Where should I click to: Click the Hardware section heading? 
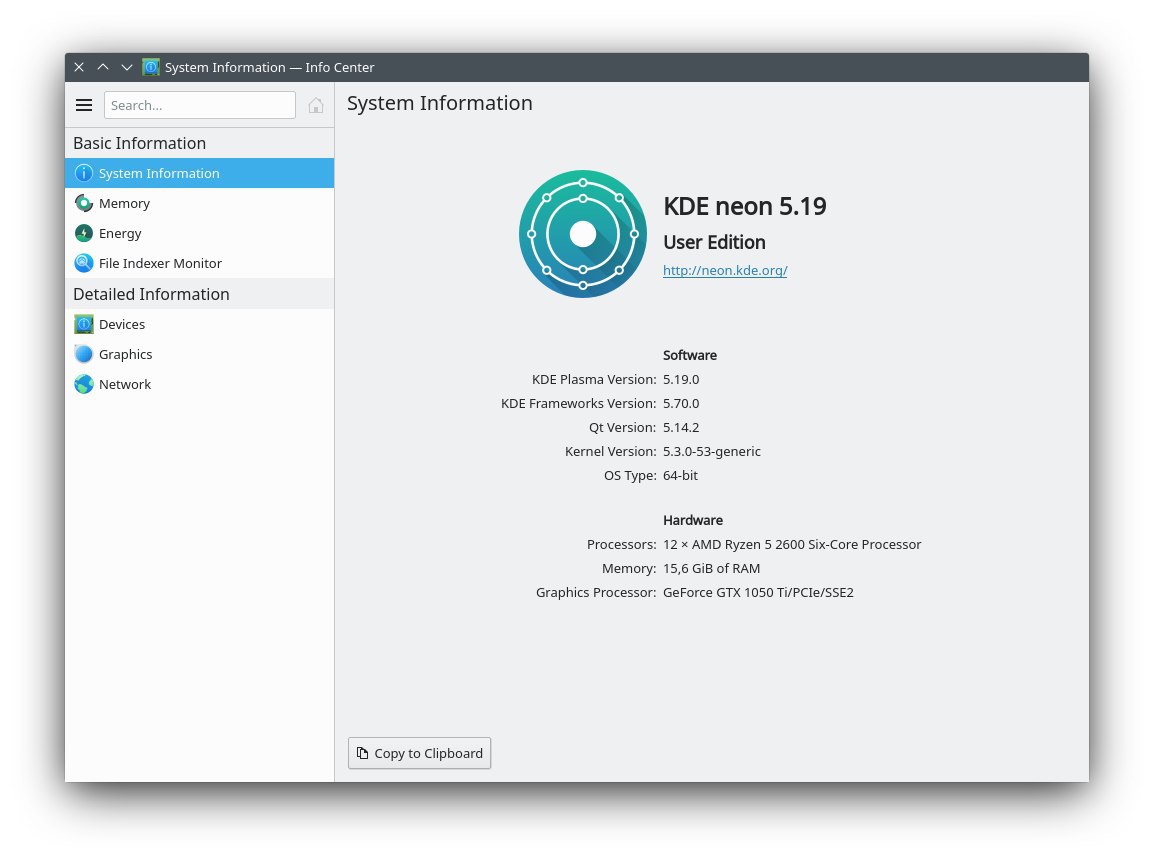[x=693, y=520]
